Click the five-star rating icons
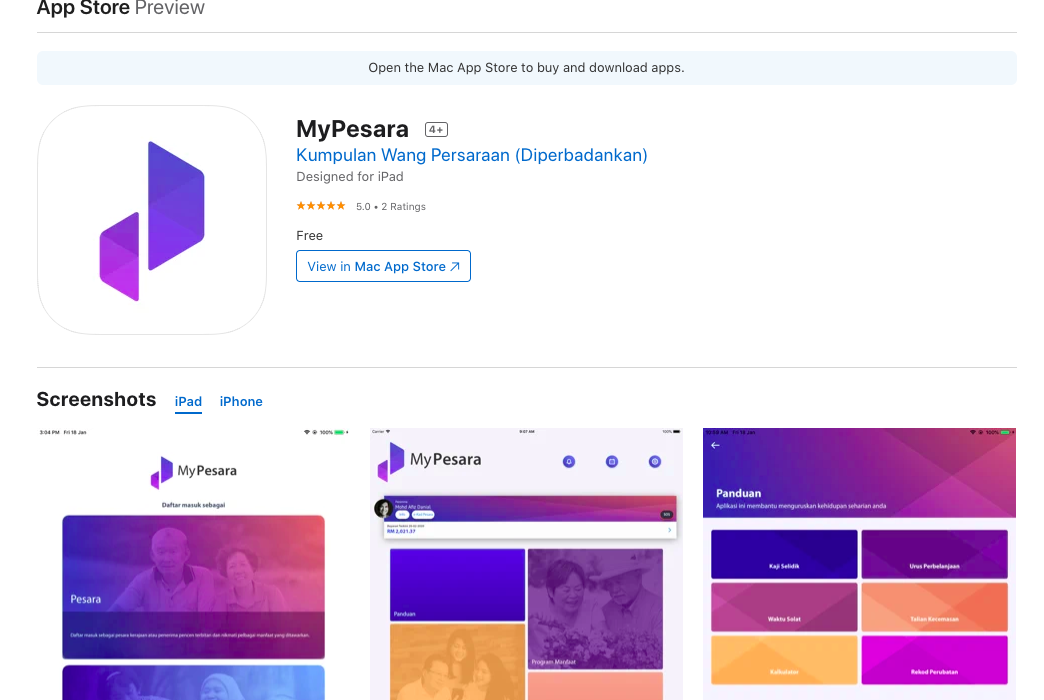1044x700 pixels. [x=321, y=206]
